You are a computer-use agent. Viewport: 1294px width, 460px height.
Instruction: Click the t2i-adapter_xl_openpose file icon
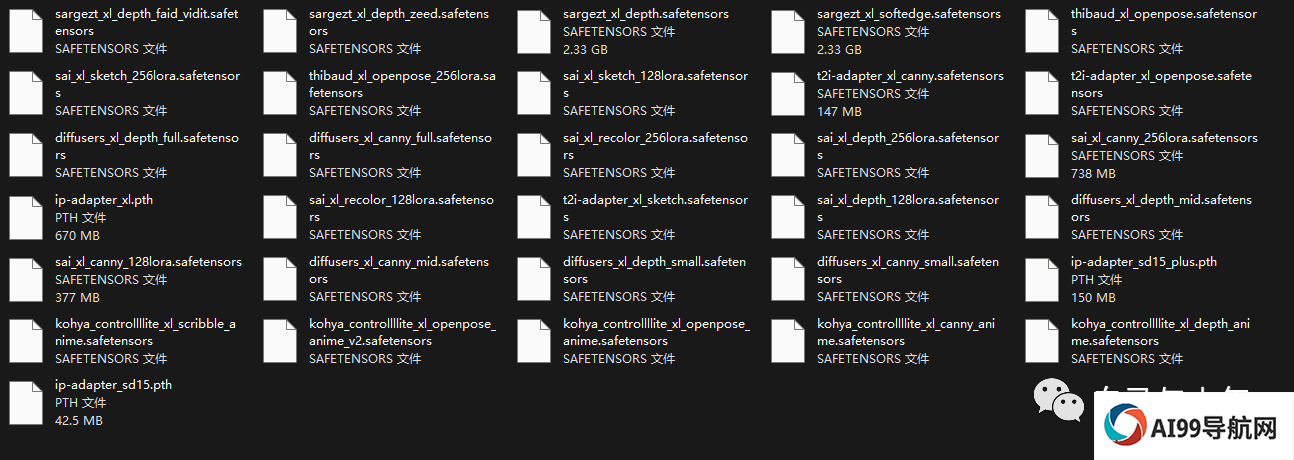(x=1042, y=93)
